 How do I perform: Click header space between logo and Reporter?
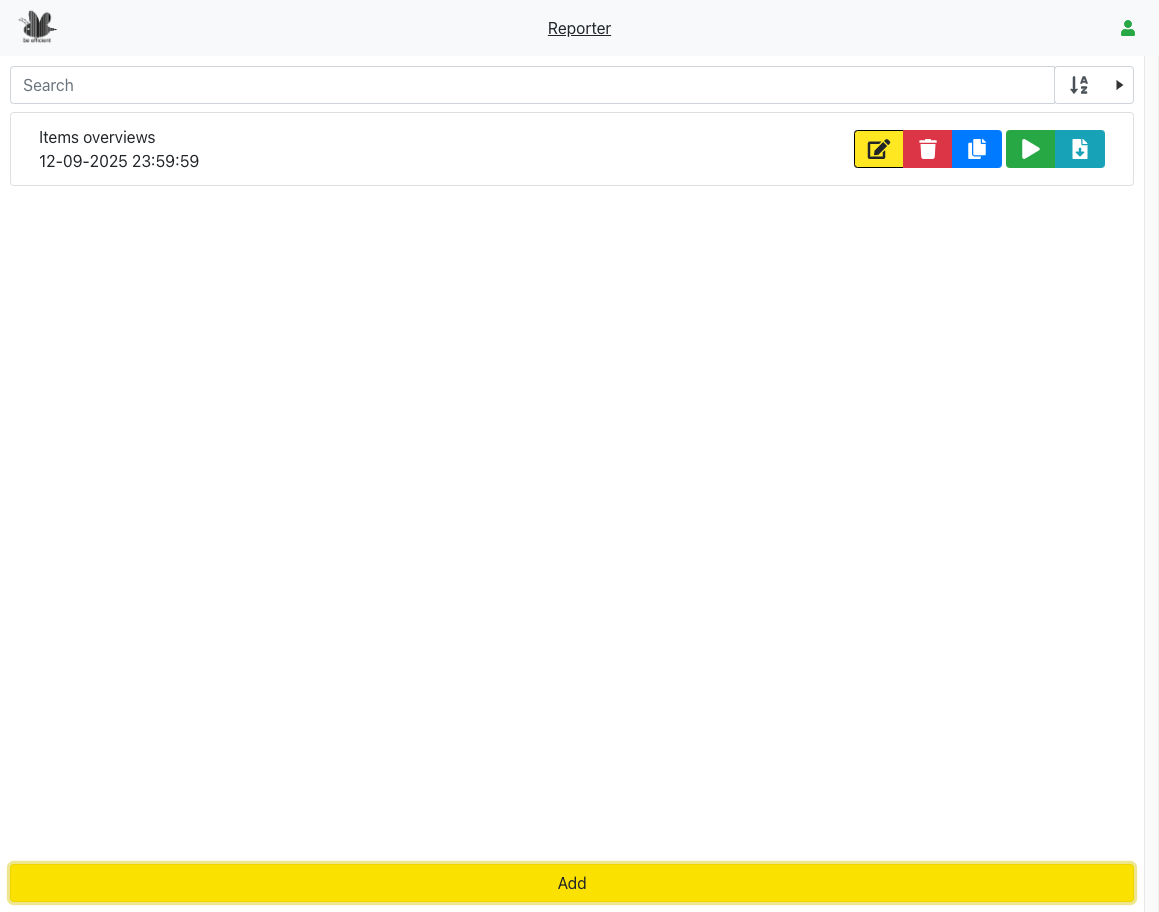(x=300, y=28)
